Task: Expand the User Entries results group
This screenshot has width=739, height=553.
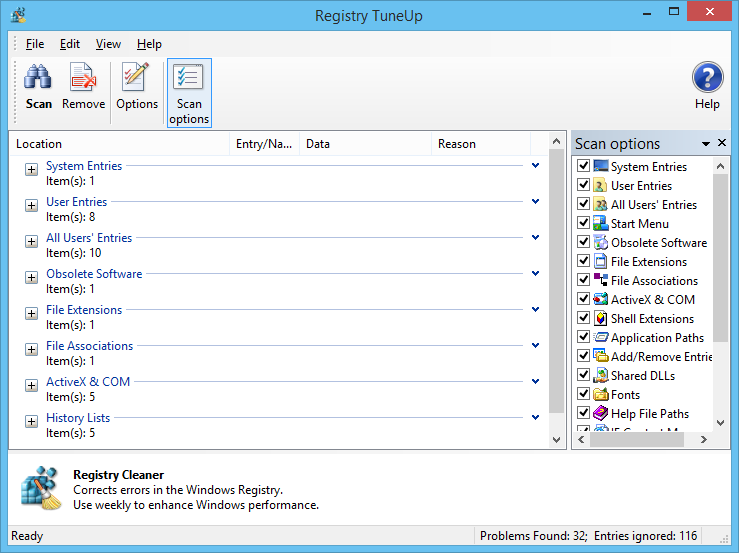Action: pos(32,206)
